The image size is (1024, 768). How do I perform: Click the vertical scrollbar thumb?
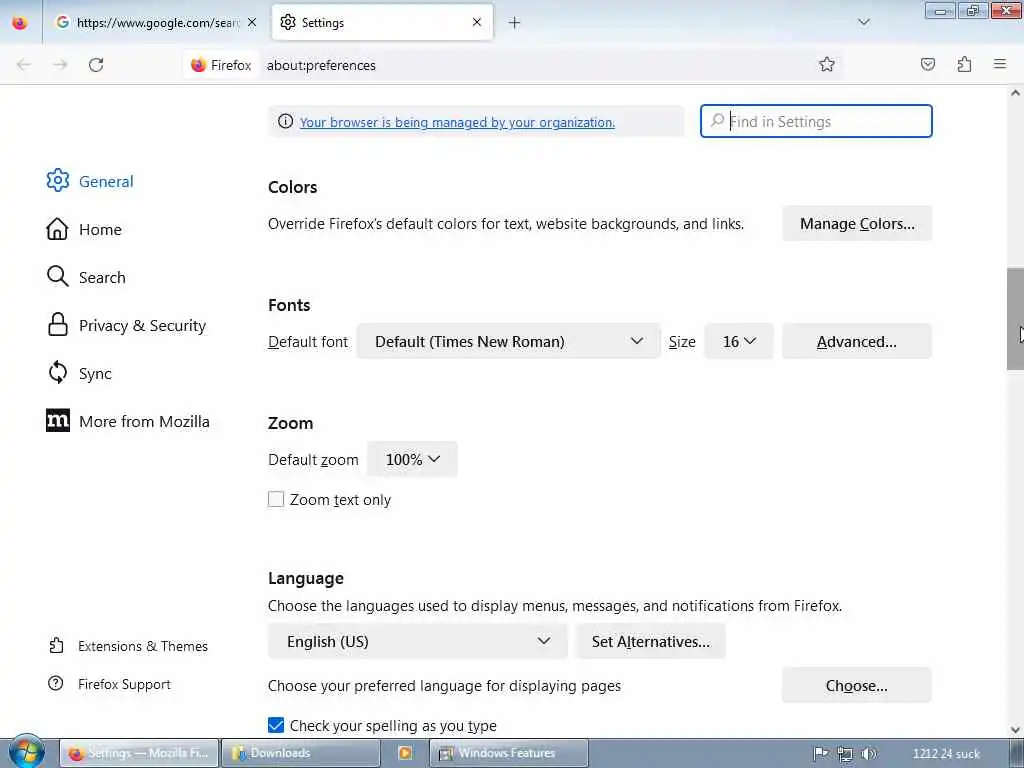1015,319
